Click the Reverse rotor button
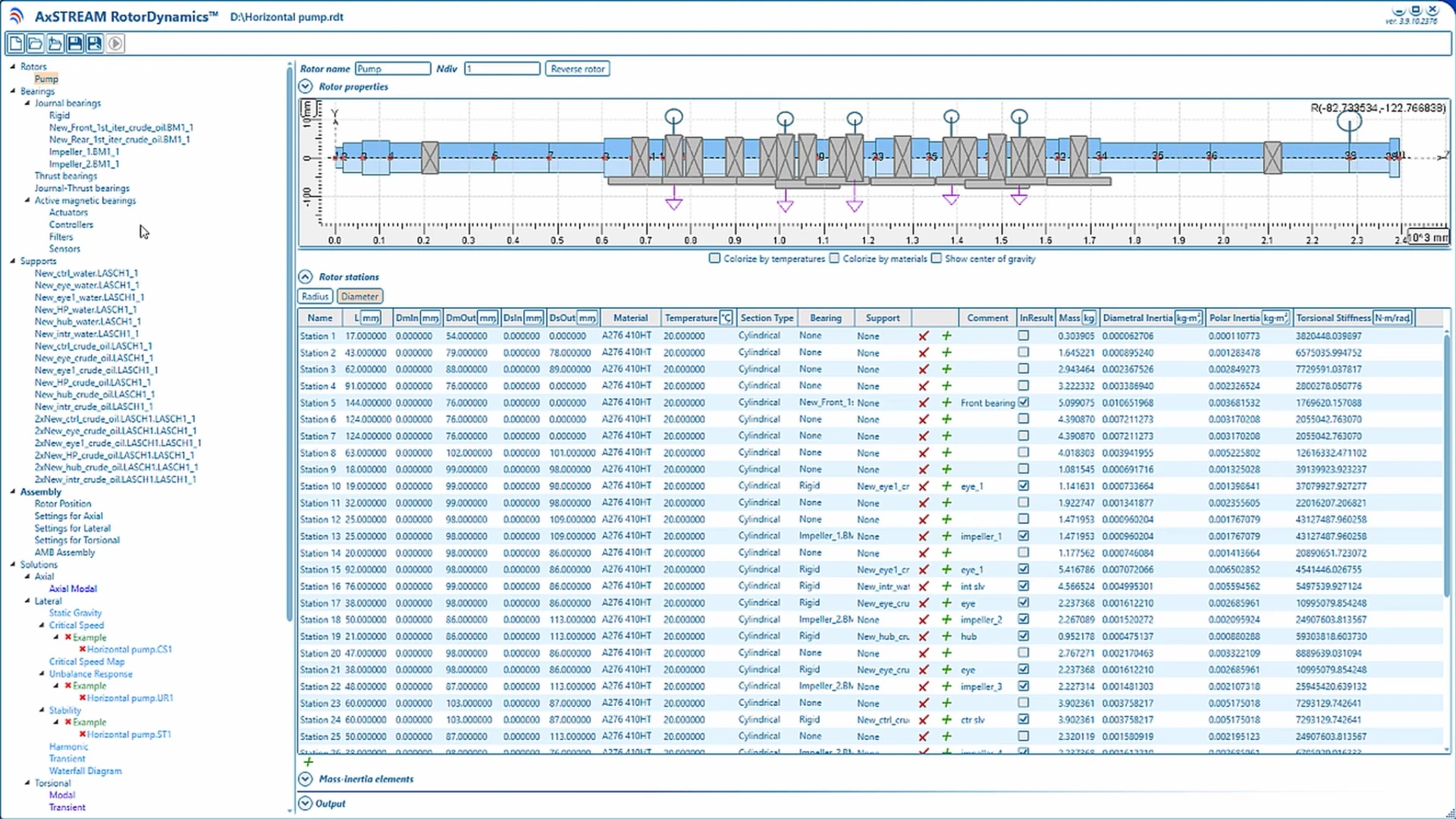The width and height of the screenshot is (1456, 819). coord(577,69)
